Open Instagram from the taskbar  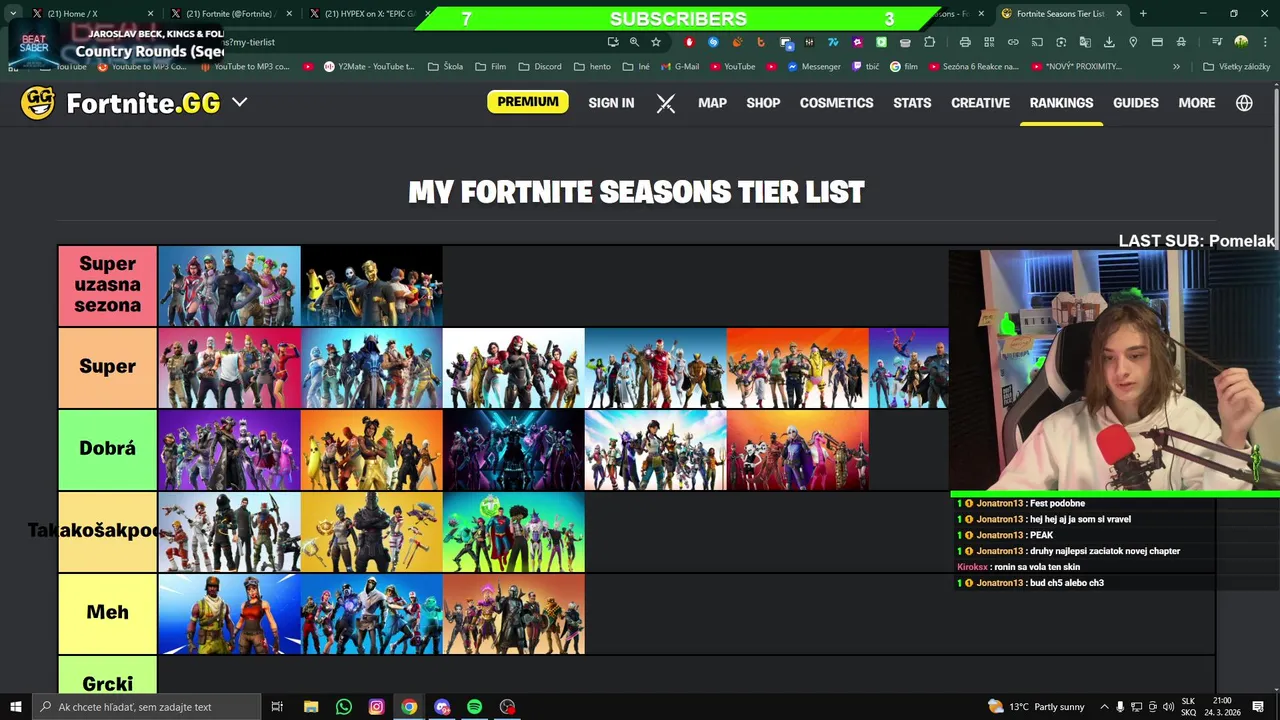(376, 707)
